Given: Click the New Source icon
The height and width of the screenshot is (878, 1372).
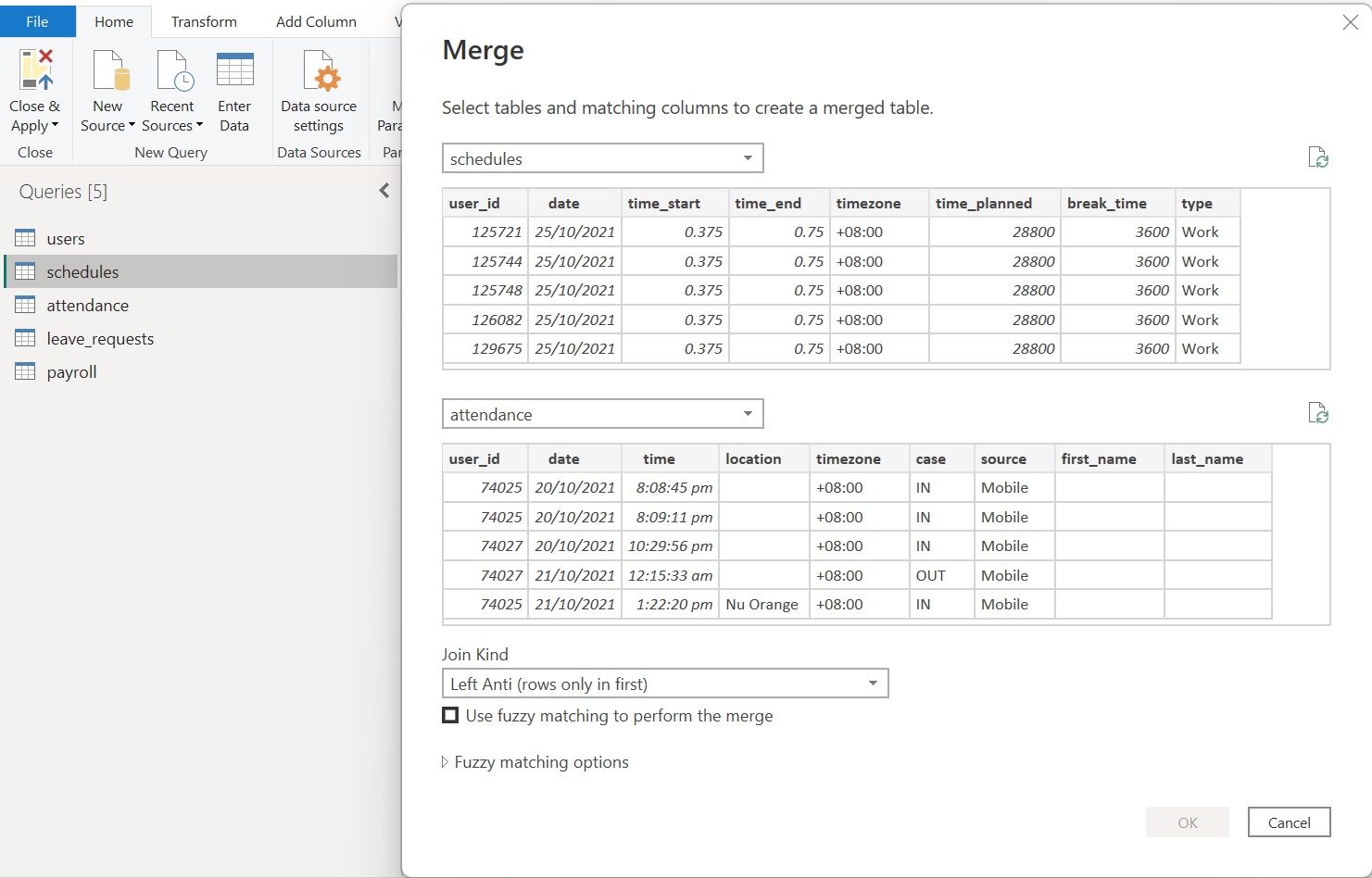Looking at the screenshot, I should tap(110, 71).
